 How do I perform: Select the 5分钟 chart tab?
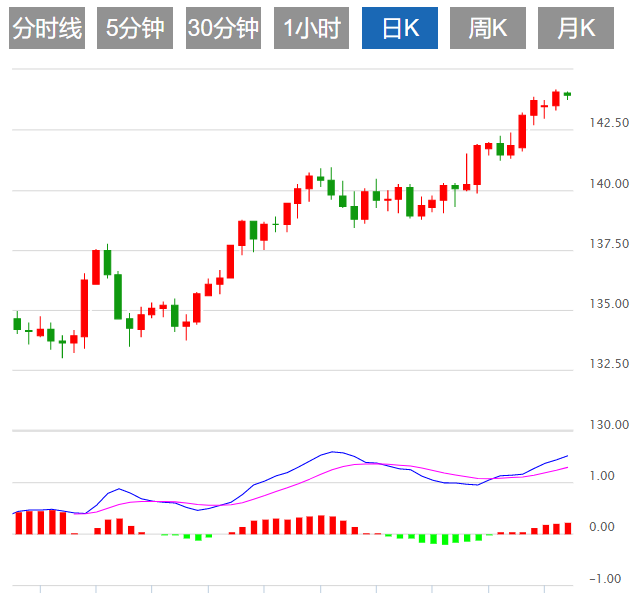coord(135,29)
